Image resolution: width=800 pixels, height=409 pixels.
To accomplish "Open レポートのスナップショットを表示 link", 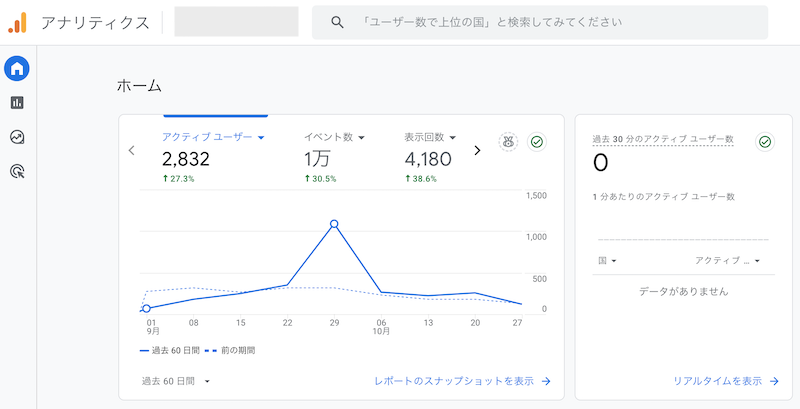I will pyautogui.click(x=462, y=381).
